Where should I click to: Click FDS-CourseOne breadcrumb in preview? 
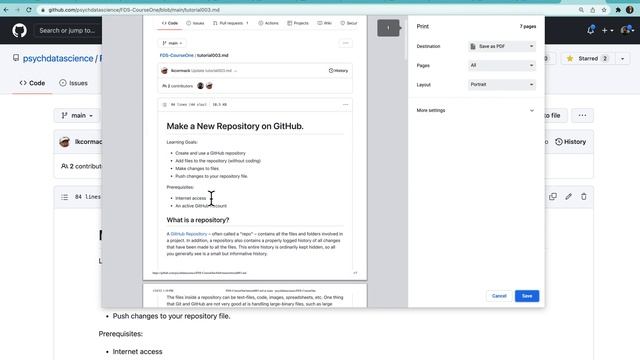[177, 56]
